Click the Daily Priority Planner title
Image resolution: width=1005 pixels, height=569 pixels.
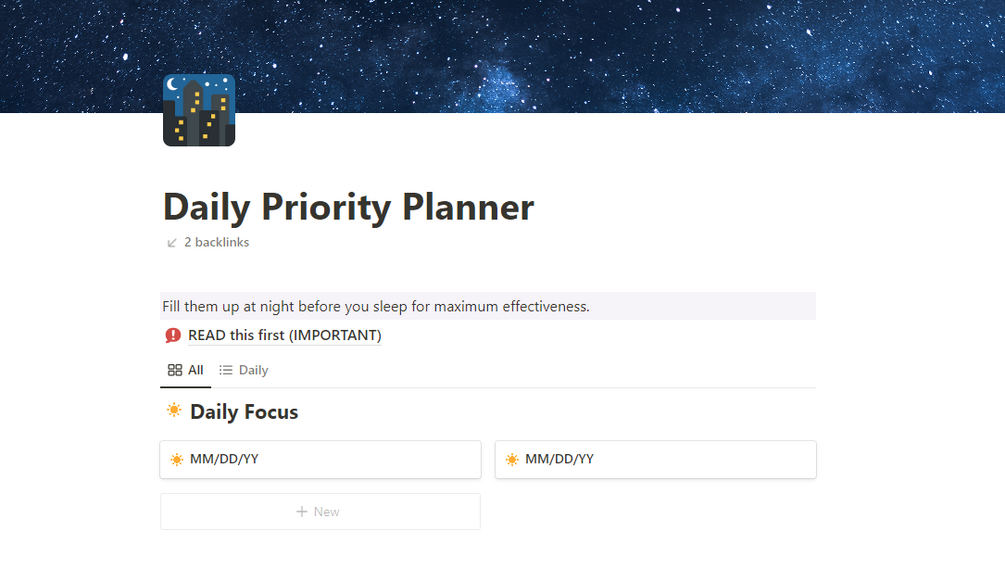tap(348, 207)
